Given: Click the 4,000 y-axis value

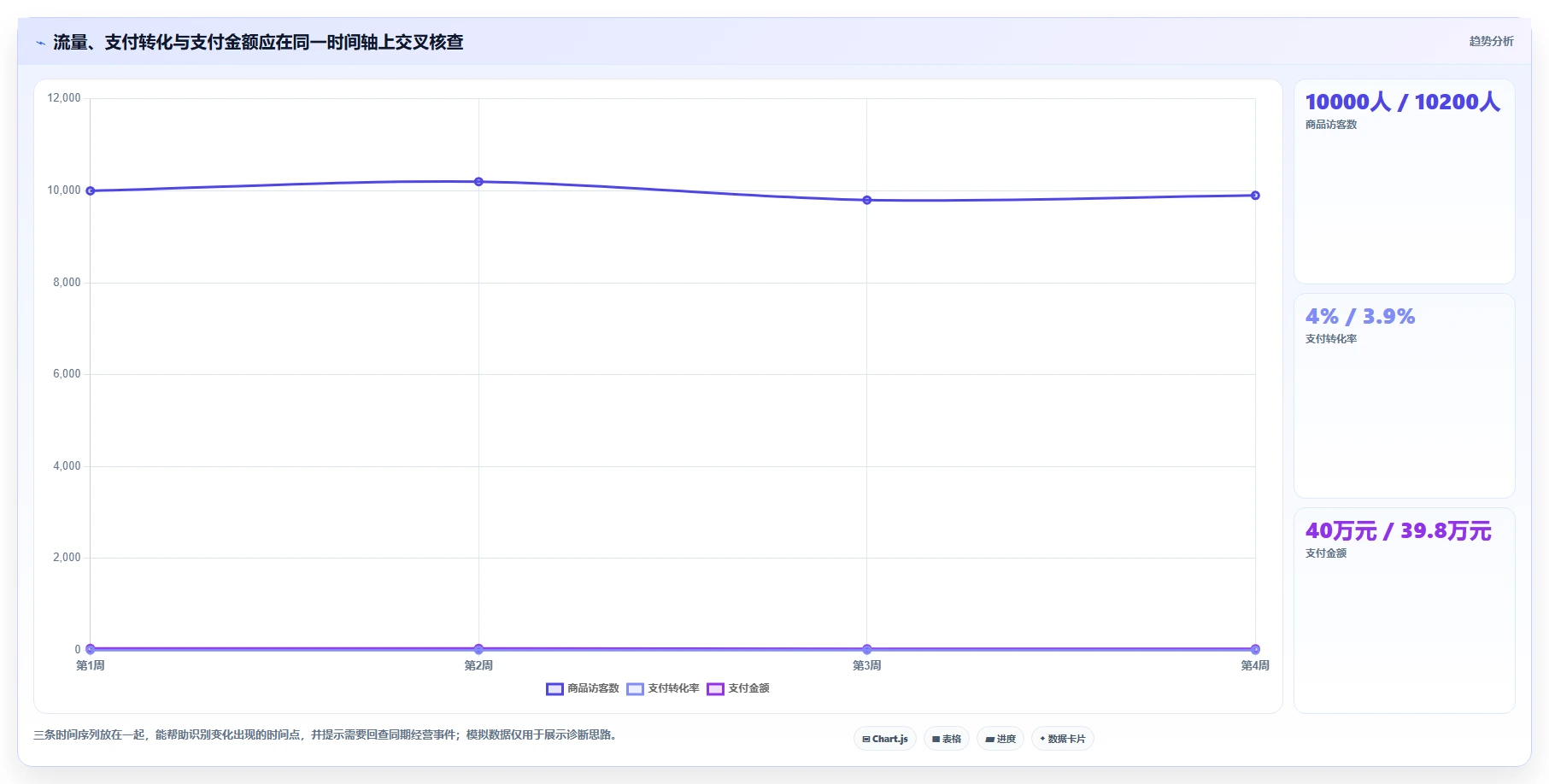Looking at the screenshot, I should tap(67, 466).
